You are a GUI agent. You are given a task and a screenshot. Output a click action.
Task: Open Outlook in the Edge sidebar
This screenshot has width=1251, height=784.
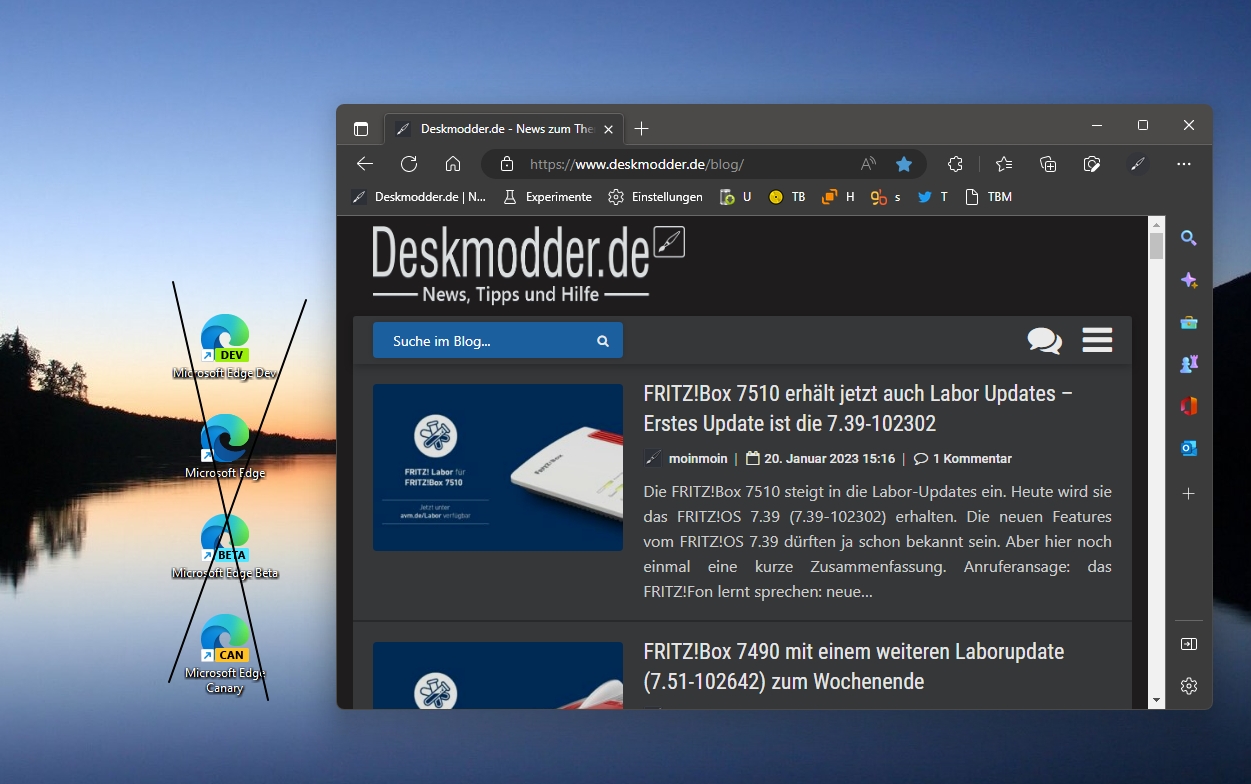coord(1189,448)
